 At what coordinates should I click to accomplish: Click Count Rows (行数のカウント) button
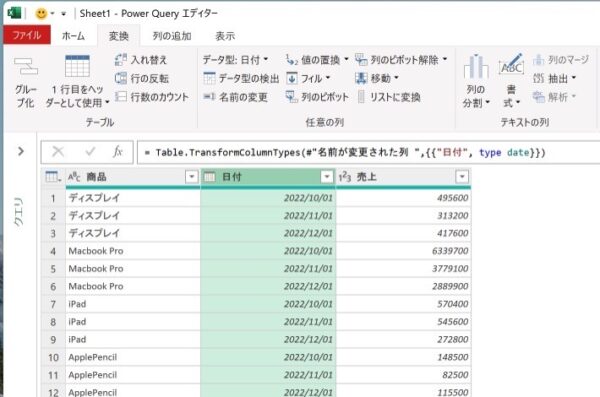pos(152,97)
